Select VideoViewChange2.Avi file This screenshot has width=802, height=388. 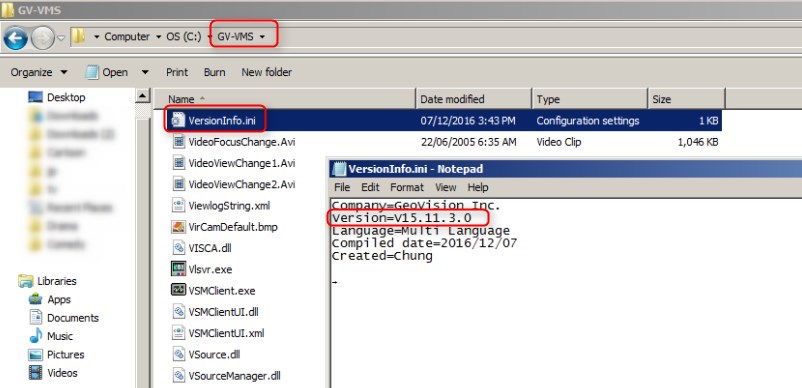241,184
